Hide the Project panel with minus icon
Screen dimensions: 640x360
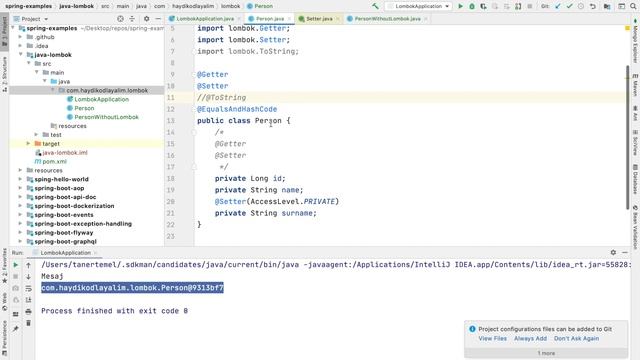pyautogui.click(x=158, y=19)
